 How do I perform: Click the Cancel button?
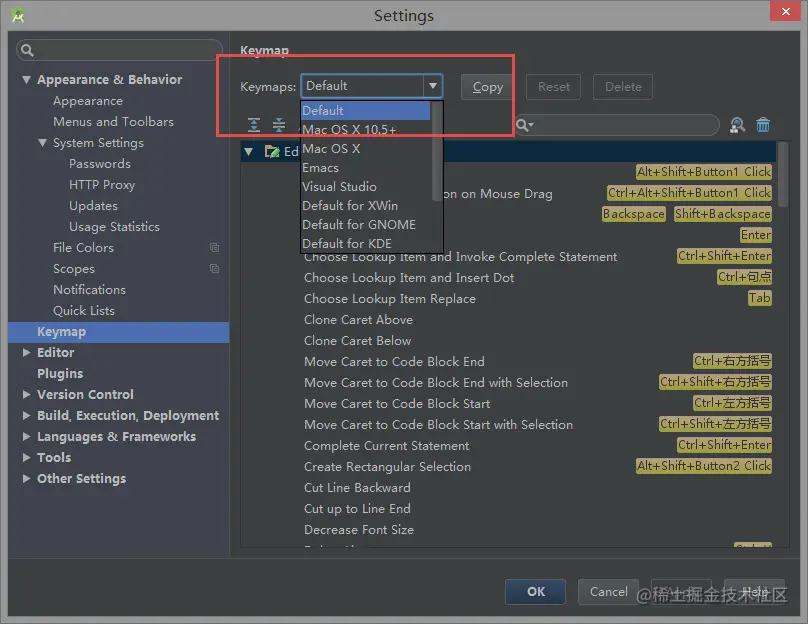tap(609, 592)
